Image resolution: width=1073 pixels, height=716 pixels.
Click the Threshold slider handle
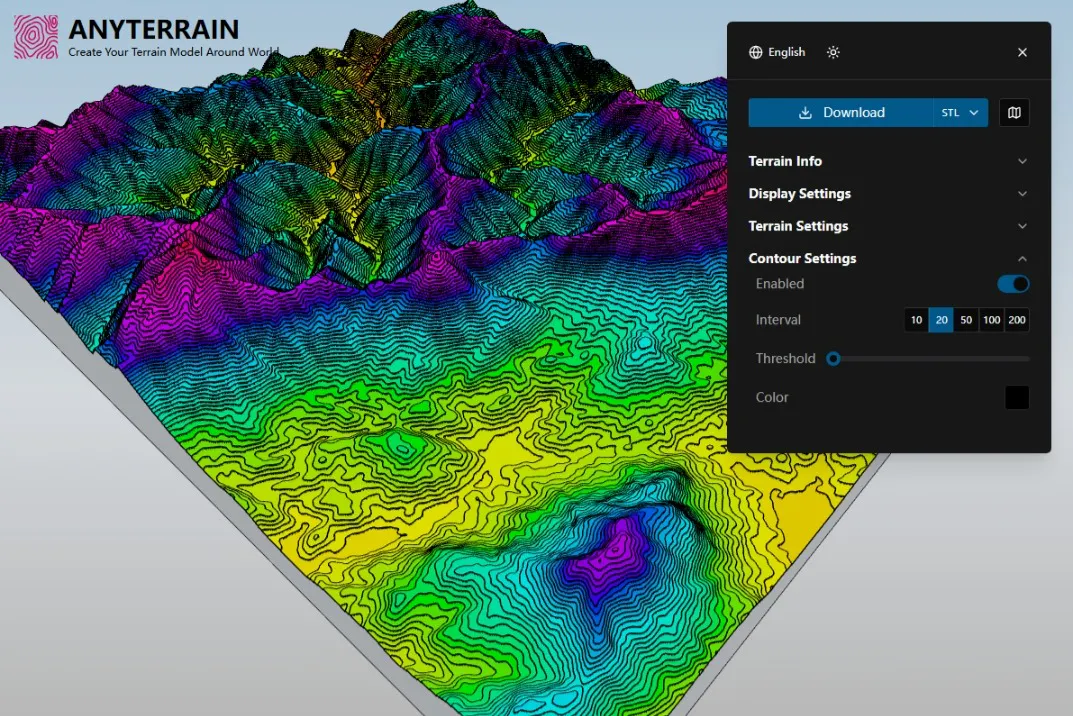pos(833,359)
